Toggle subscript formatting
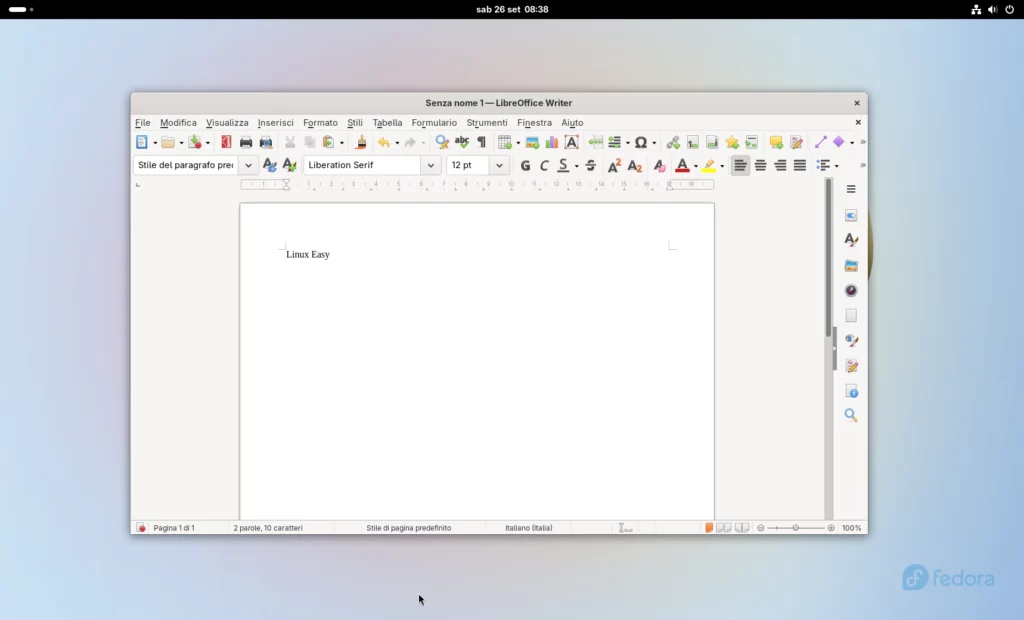The image size is (1024, 620). (x=635, y=165)
